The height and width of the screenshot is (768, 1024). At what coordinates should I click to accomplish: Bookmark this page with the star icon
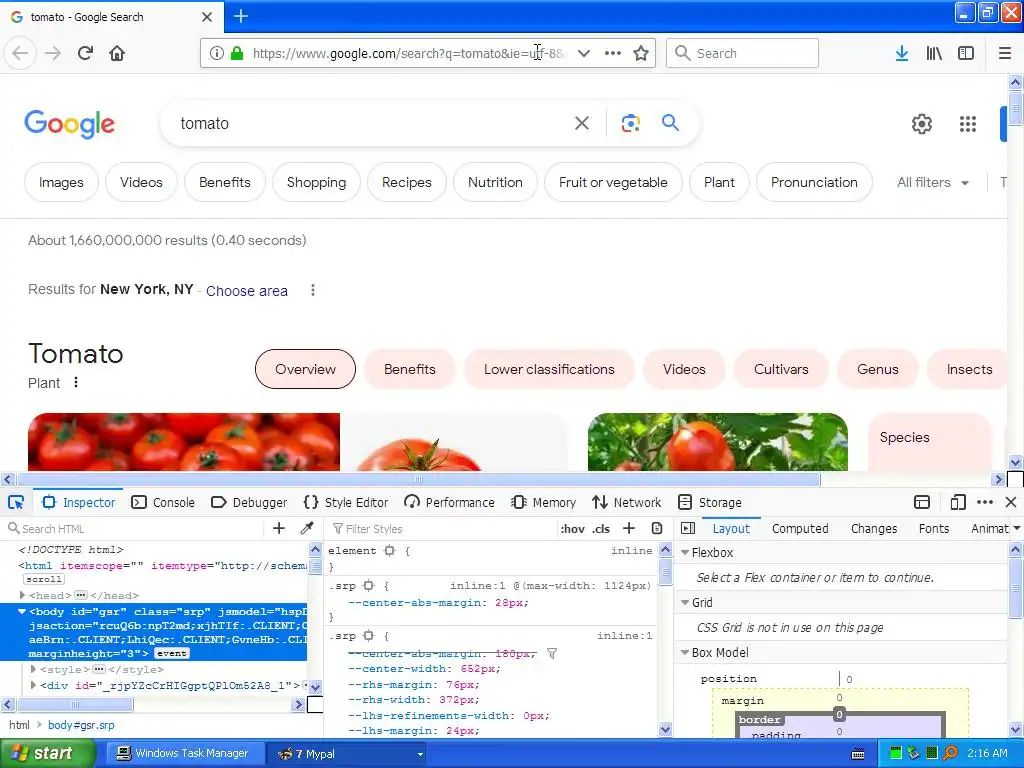click(x=641, y=53)
